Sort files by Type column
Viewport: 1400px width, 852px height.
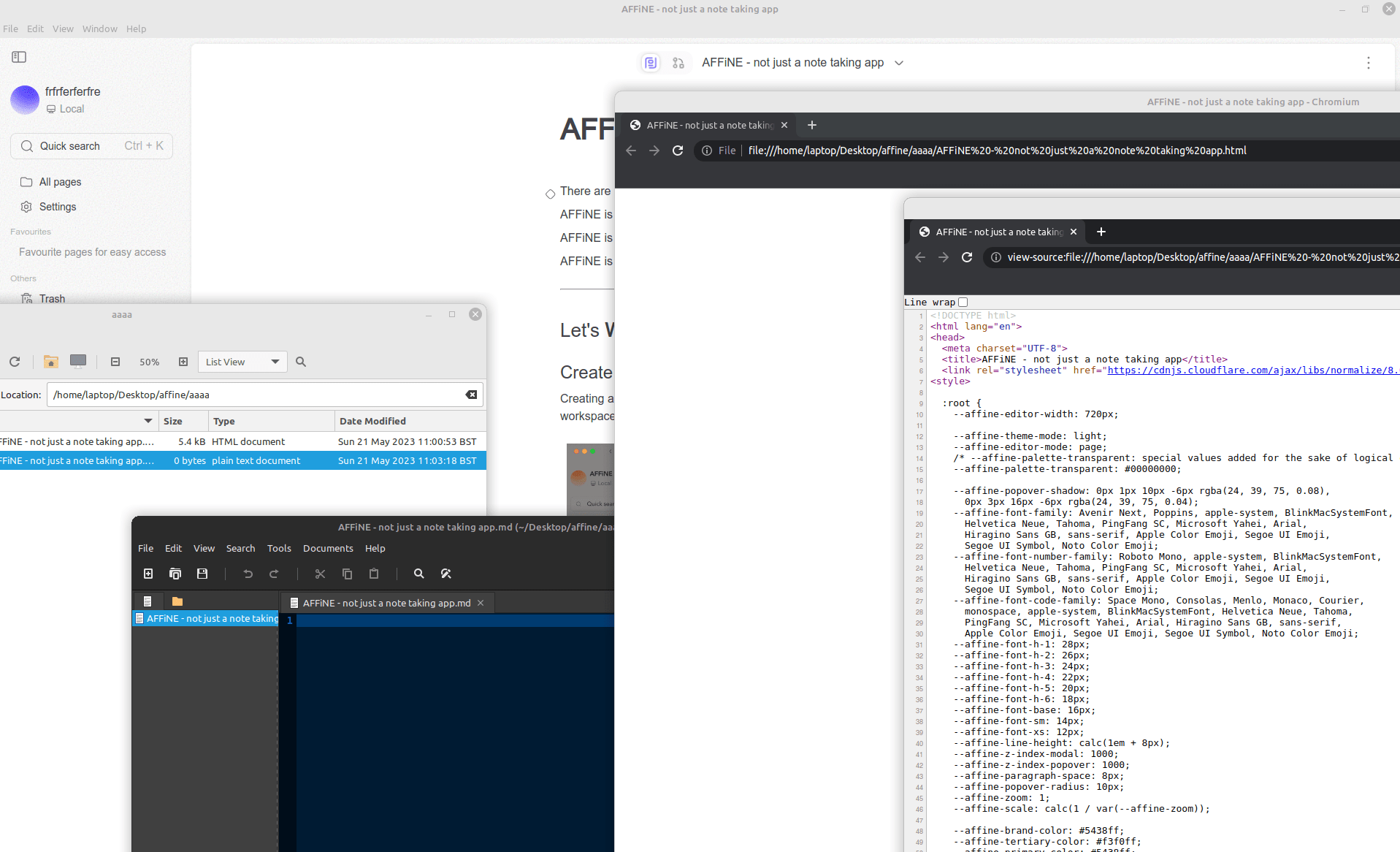coord(271,421)
